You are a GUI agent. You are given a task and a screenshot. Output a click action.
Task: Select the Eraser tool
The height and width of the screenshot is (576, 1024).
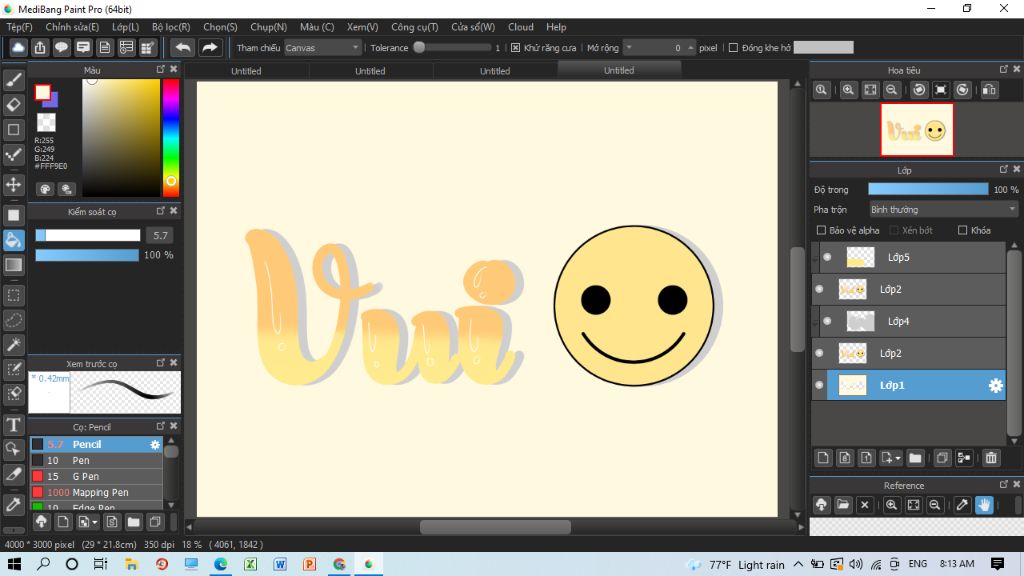tap(14, 105)
